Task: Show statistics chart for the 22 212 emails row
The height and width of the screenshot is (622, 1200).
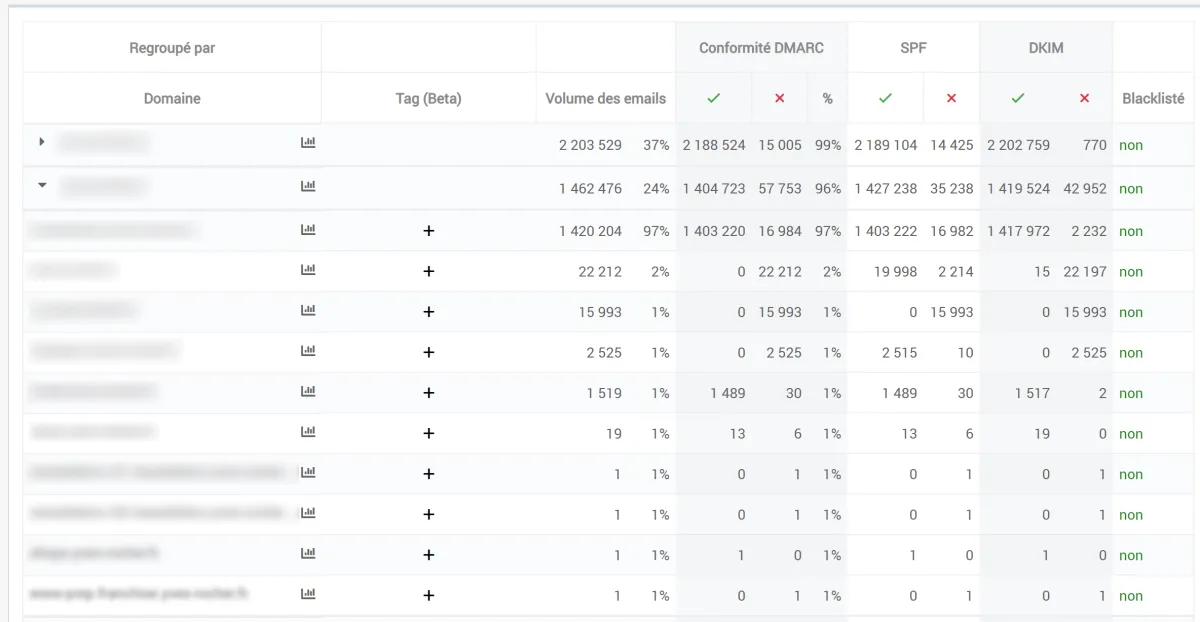Action: (x=308, y=270)
